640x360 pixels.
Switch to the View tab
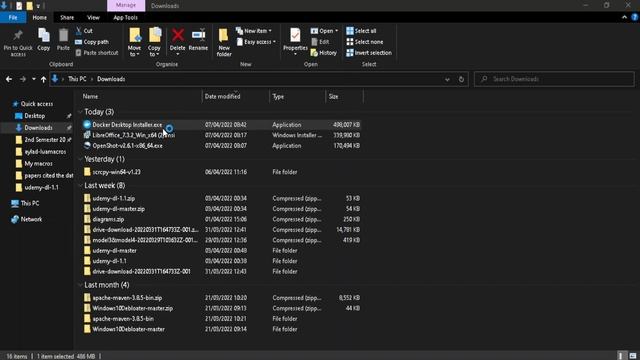[x=93, y=17]
